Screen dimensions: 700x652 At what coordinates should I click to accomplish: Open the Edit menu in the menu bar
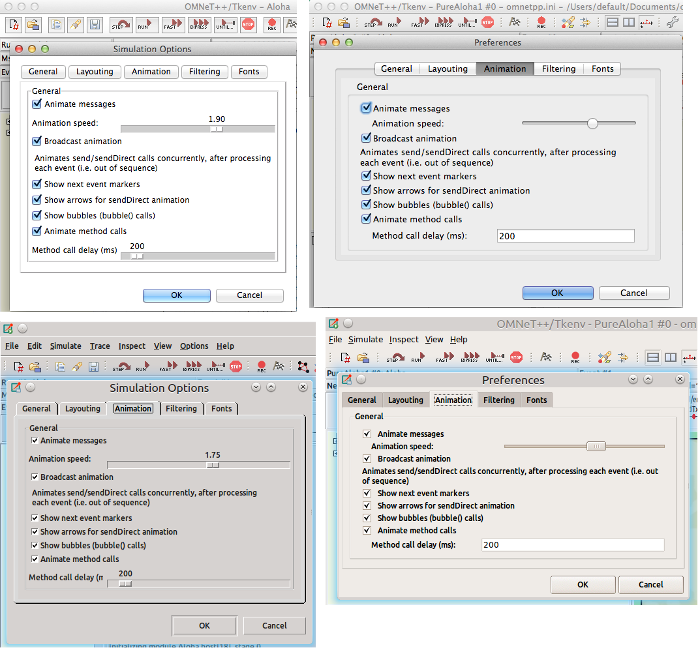tap(34, 346)
